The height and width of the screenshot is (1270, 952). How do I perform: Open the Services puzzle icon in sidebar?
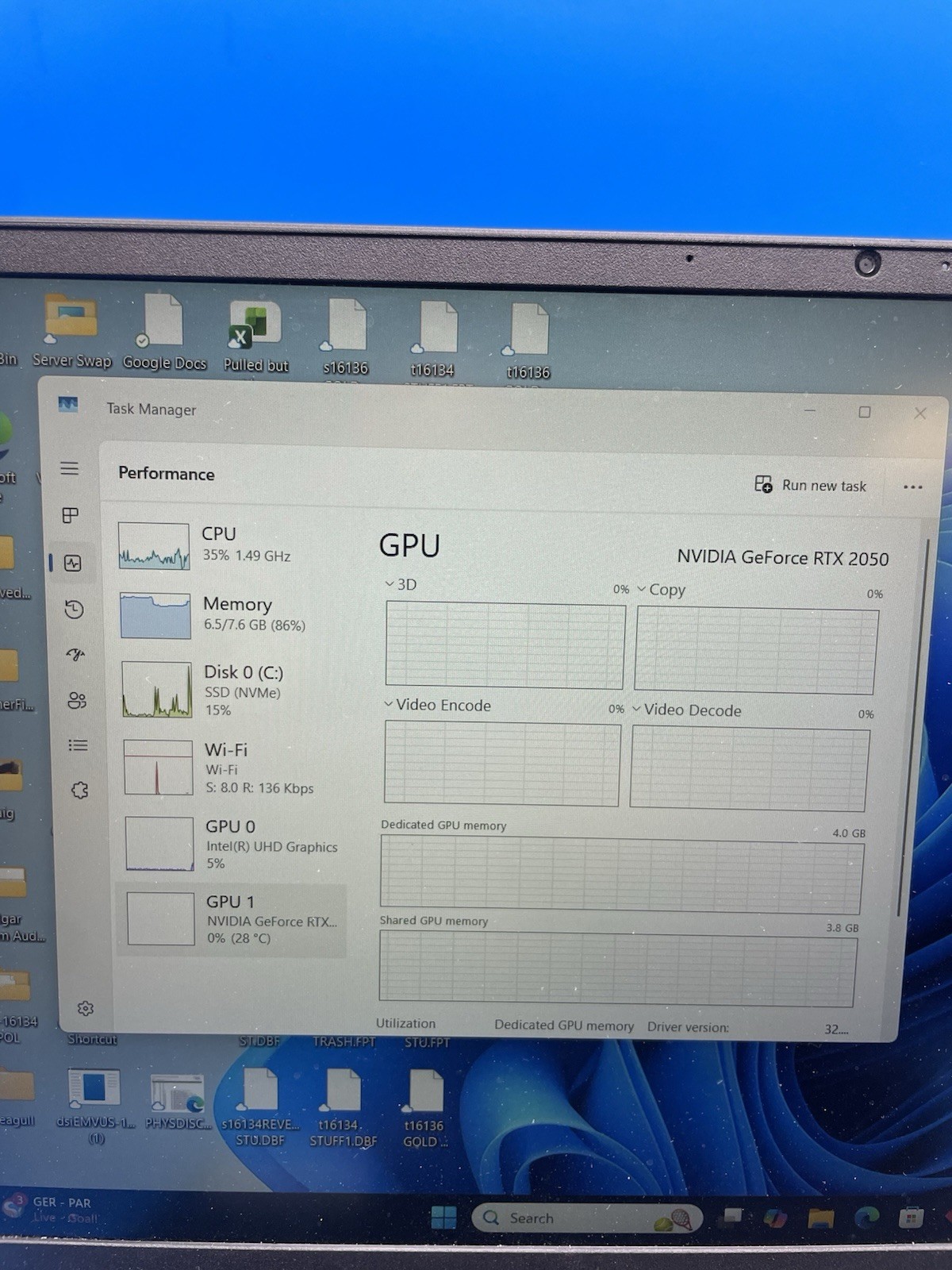coord(79,791)
